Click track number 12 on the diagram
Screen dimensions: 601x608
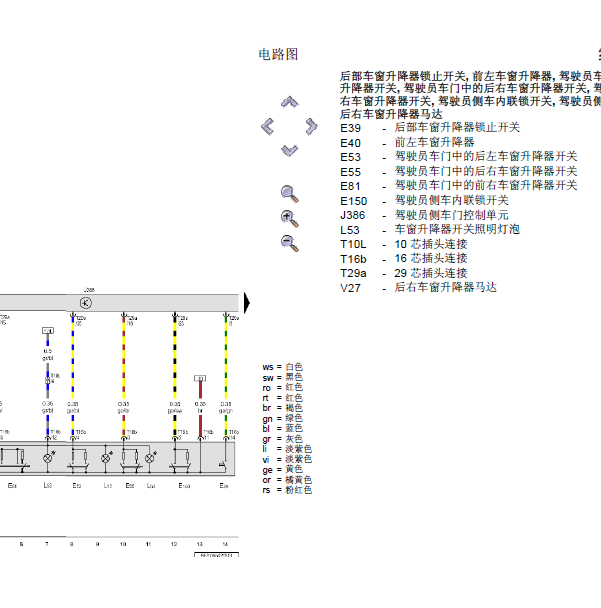click(x=174, y=544)
